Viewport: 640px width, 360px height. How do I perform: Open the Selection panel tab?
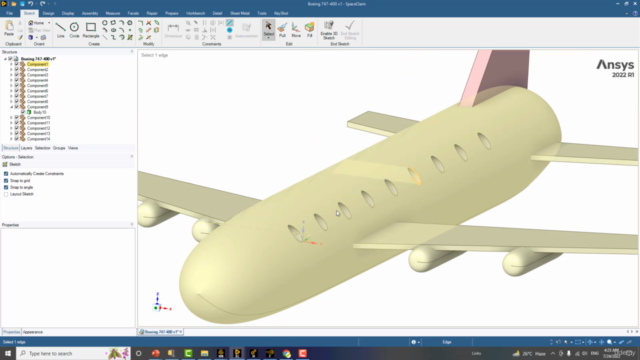42,148
